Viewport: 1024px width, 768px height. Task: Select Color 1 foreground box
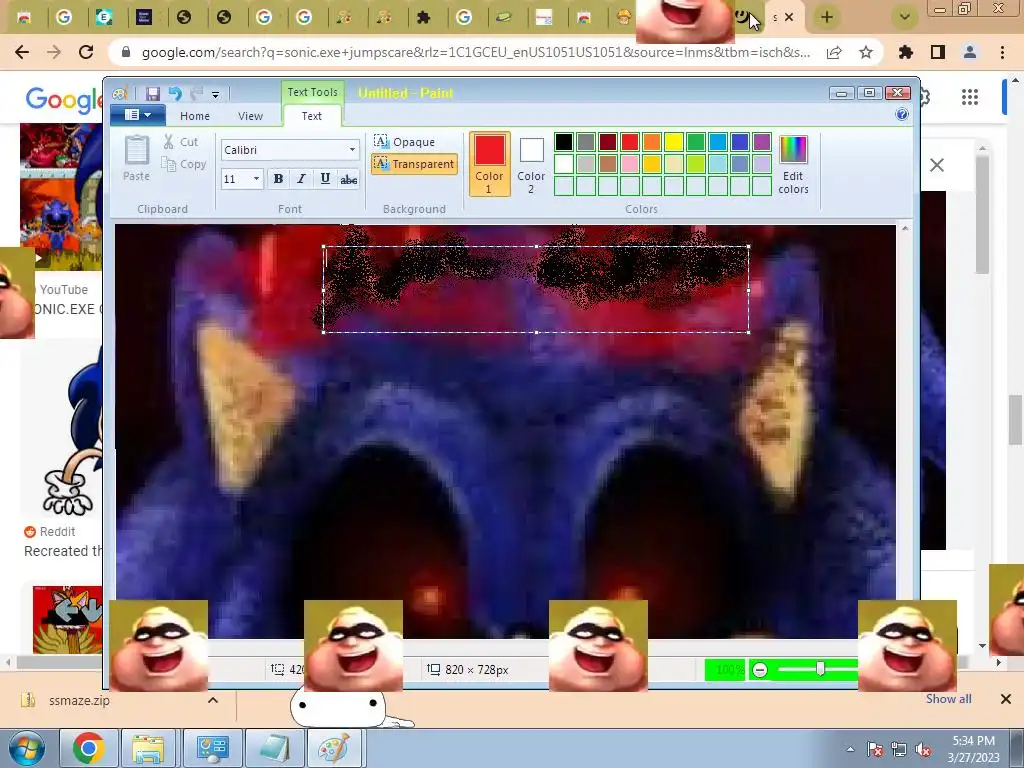coord(489,163)
